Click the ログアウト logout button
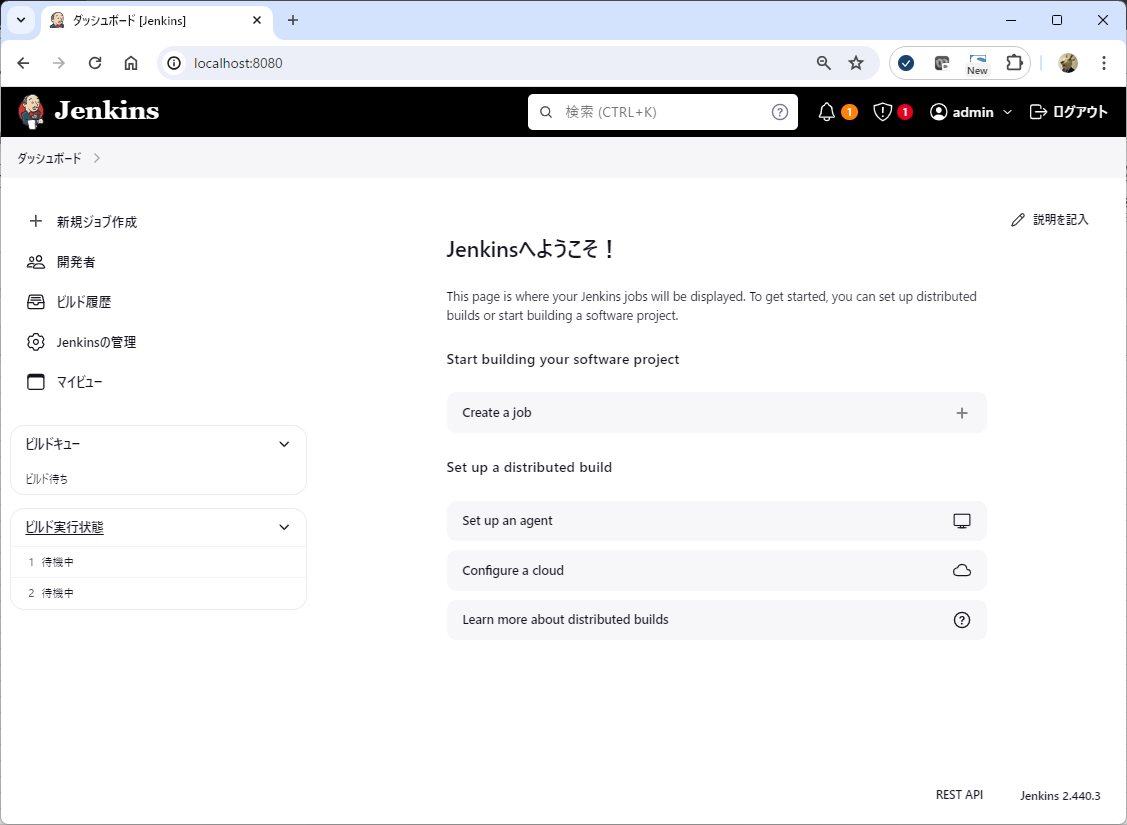The width and height of the screenshot is (1127, 825). click(1069, 111)
